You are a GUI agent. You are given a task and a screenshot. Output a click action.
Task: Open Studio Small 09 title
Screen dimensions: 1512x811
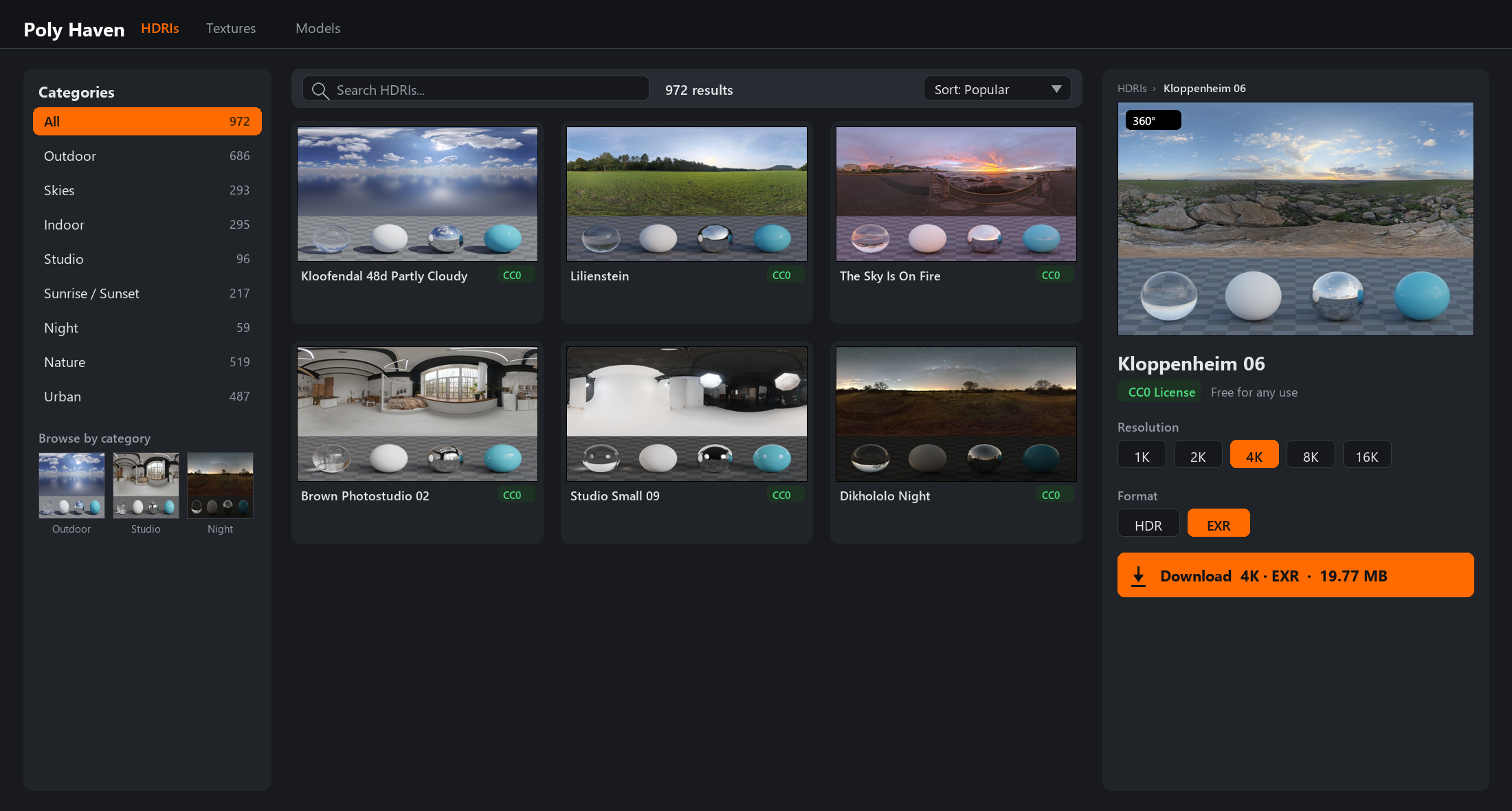(615, 496)
